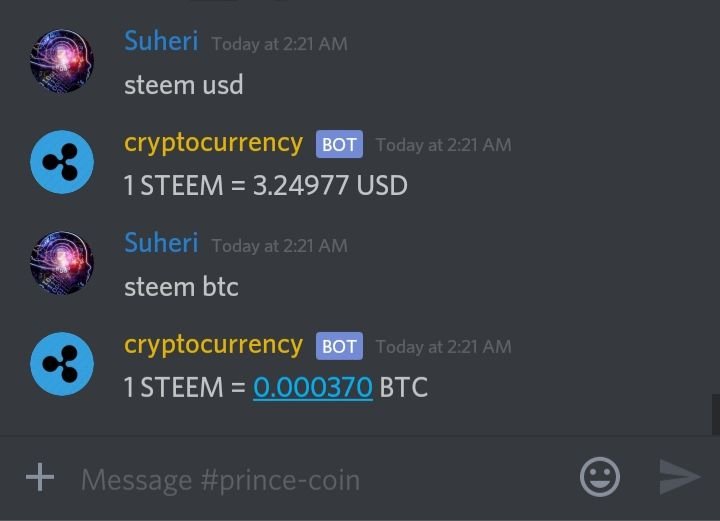Screen dimensions: 720x521
Task: Open the emoji picker smiley icon
Action: pyautogui.click(x=600, y=477)
